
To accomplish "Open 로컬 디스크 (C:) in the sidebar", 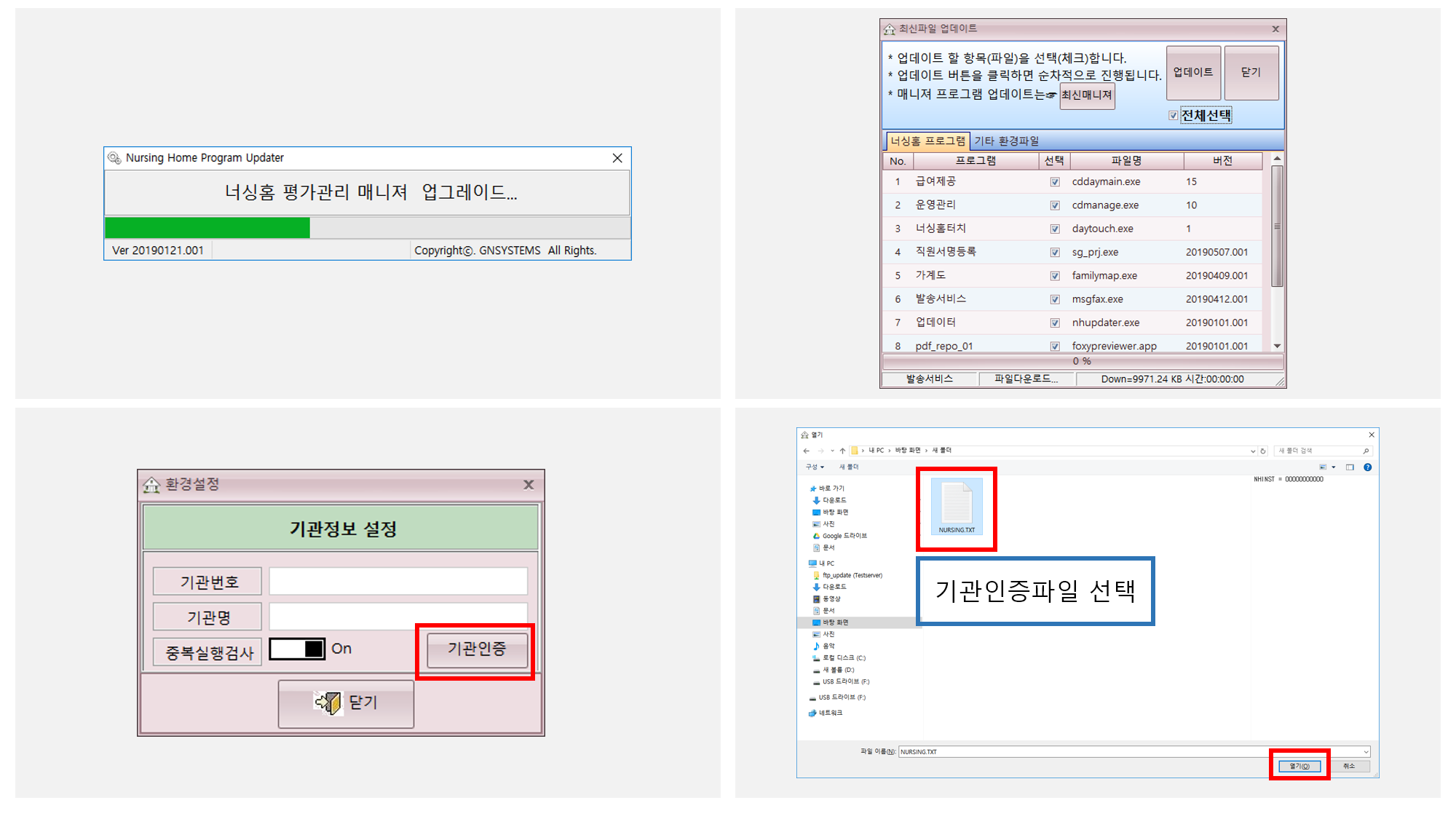I will pos(843,658).
